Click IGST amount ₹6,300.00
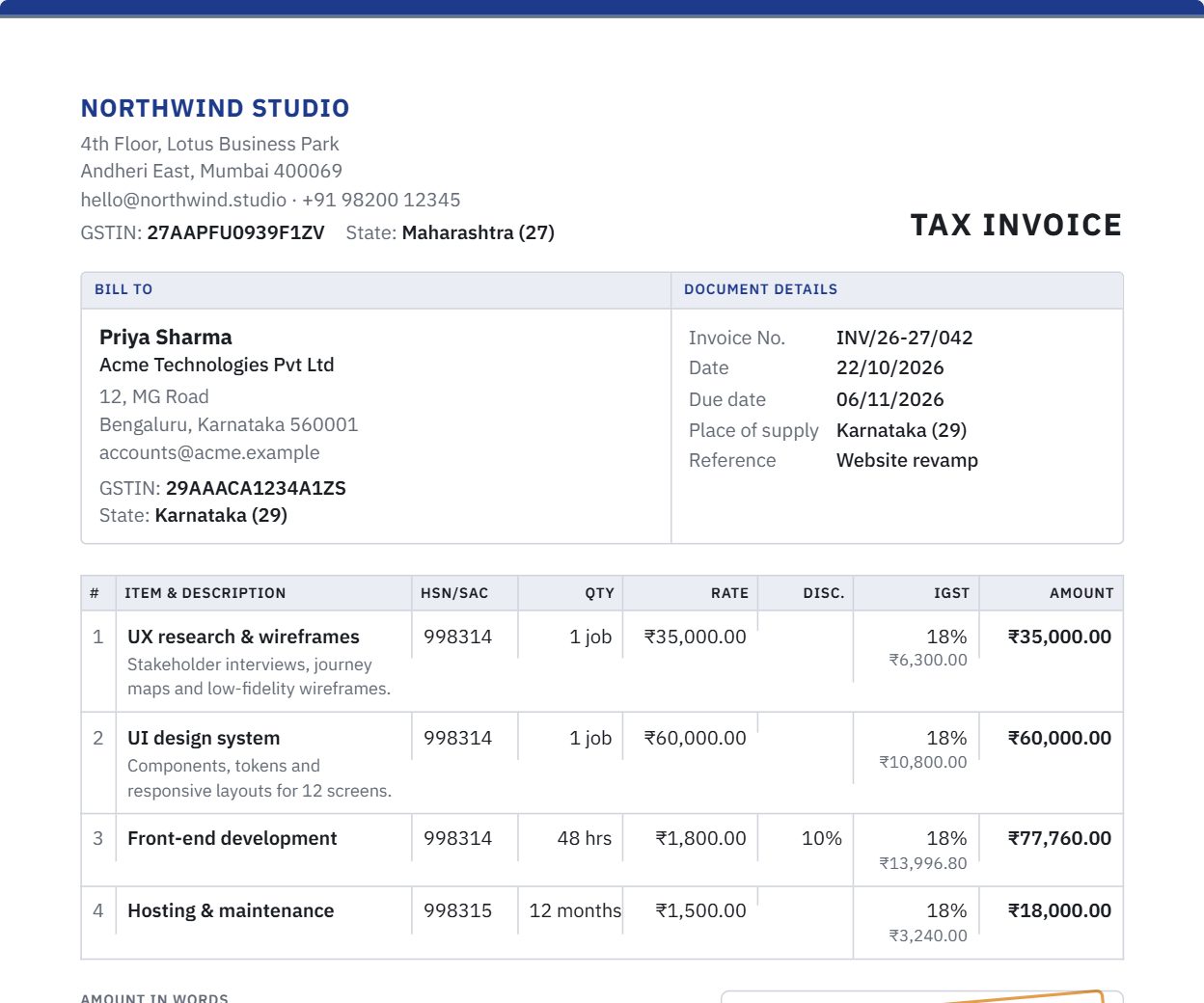Screen dimensions: 1204x1003 pyautogui.click(x=928, y=660)
